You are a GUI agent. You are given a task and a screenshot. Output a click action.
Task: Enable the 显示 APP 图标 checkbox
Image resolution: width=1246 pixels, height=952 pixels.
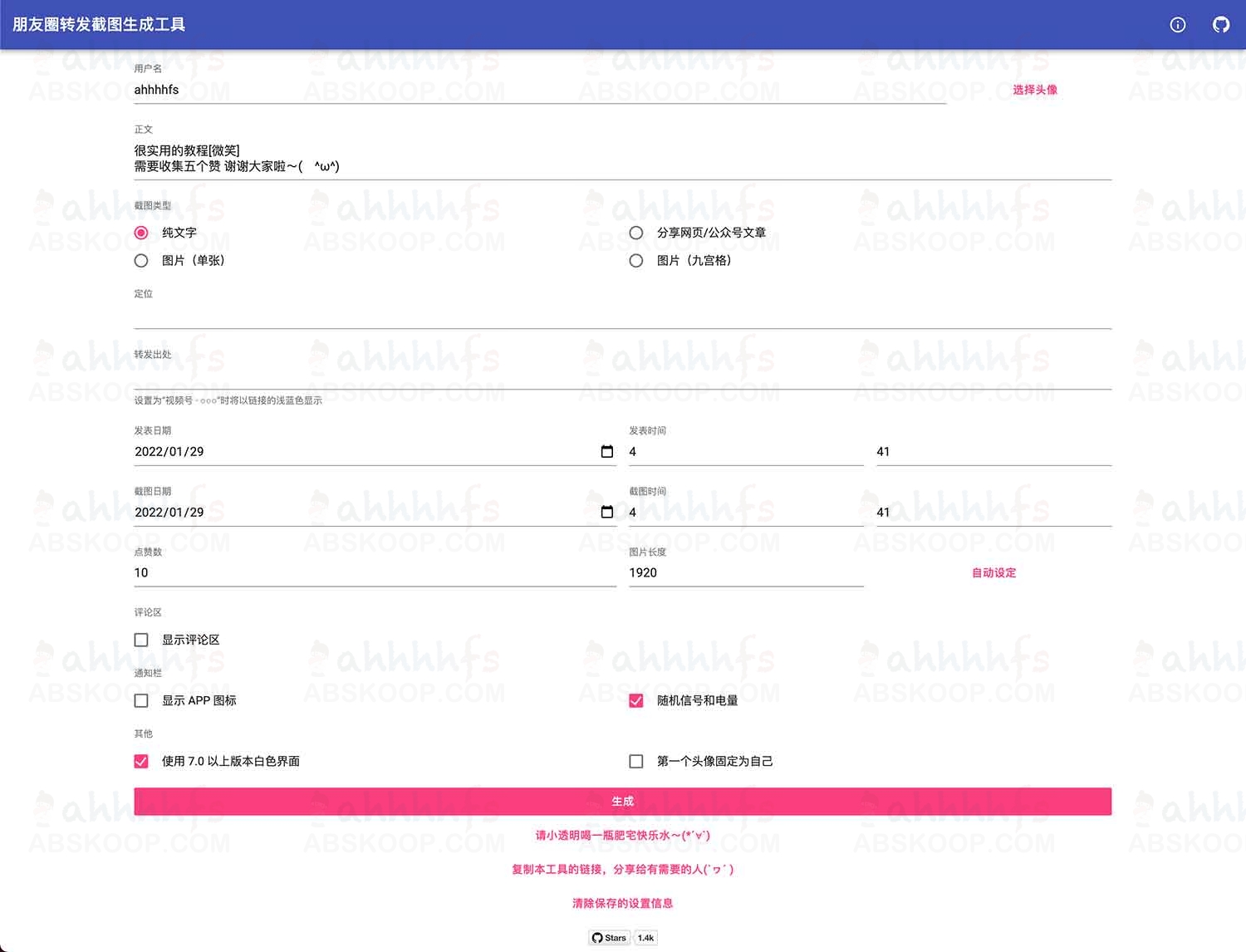(x=141, y=700)
